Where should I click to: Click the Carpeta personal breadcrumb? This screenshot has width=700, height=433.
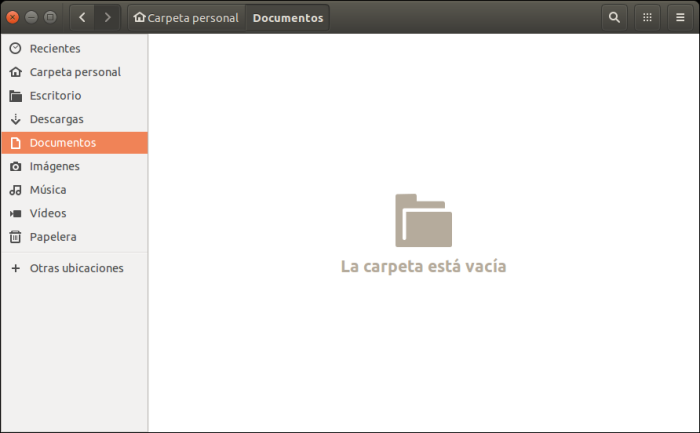tap(186, 17)
